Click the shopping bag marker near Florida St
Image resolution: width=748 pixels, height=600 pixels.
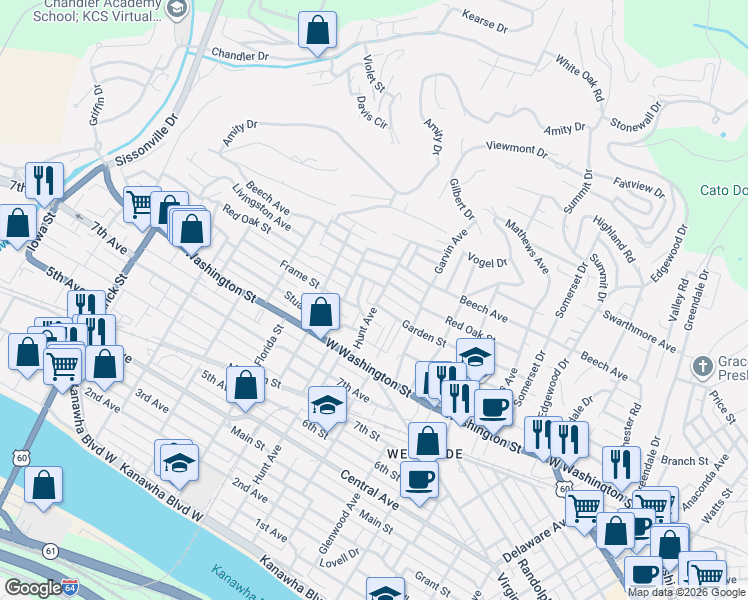pyautogui.click(x=245, y=385)
